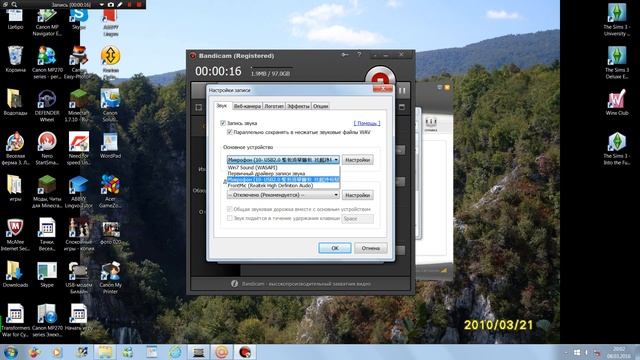The image size is (640, 360).
Task: Click Настройки beside the primary device dropdown
Action: (x=358, y=160)
